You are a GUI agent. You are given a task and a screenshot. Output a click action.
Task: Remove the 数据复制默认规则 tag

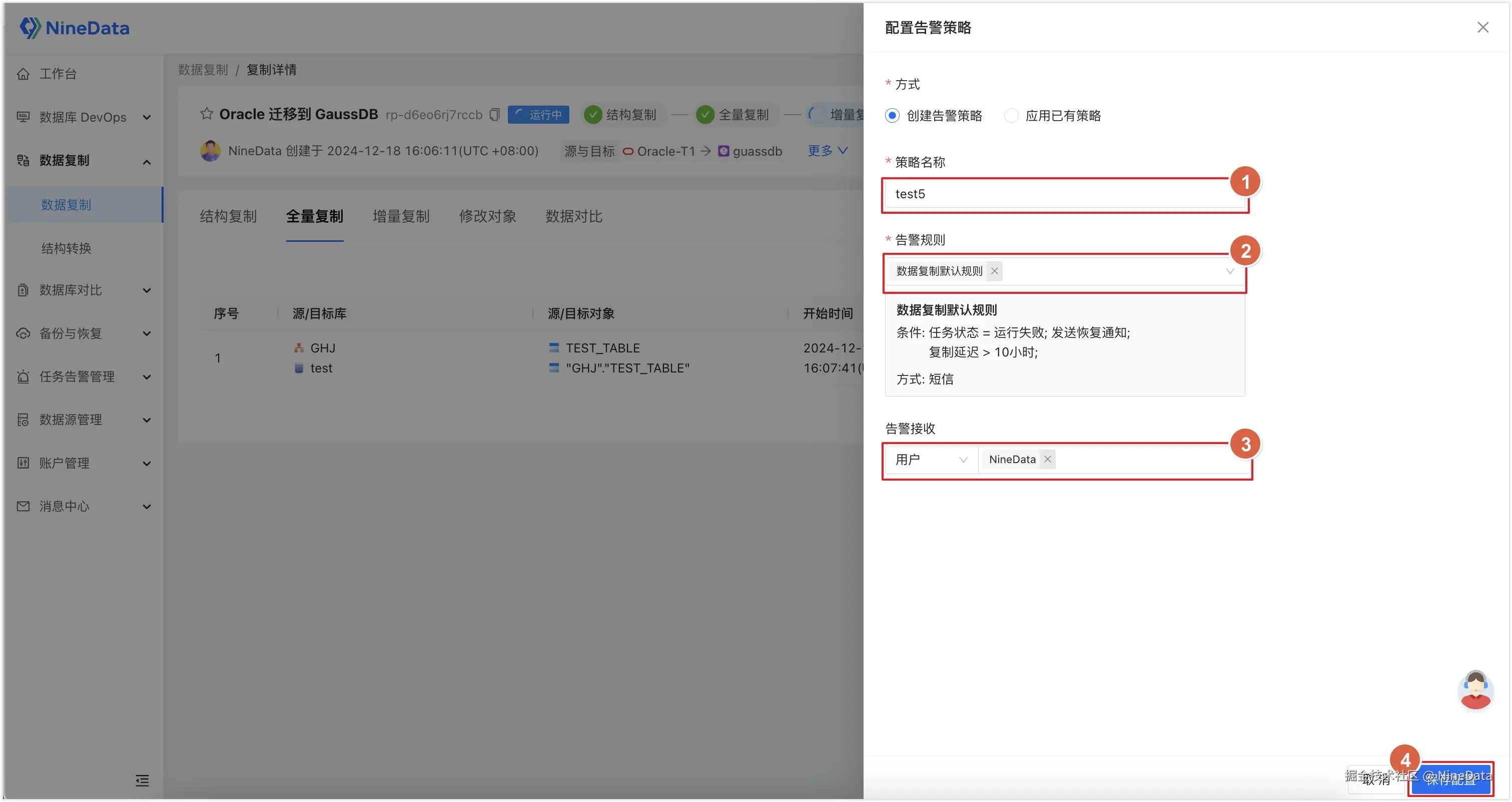coord(994,271)
